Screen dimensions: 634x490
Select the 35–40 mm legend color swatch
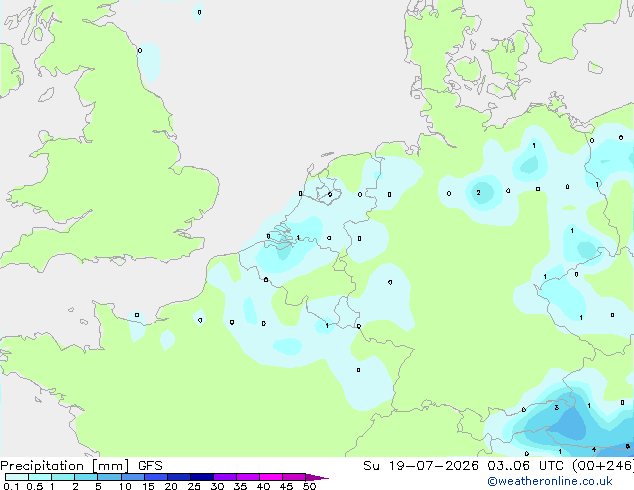click(x=247, y=477)
